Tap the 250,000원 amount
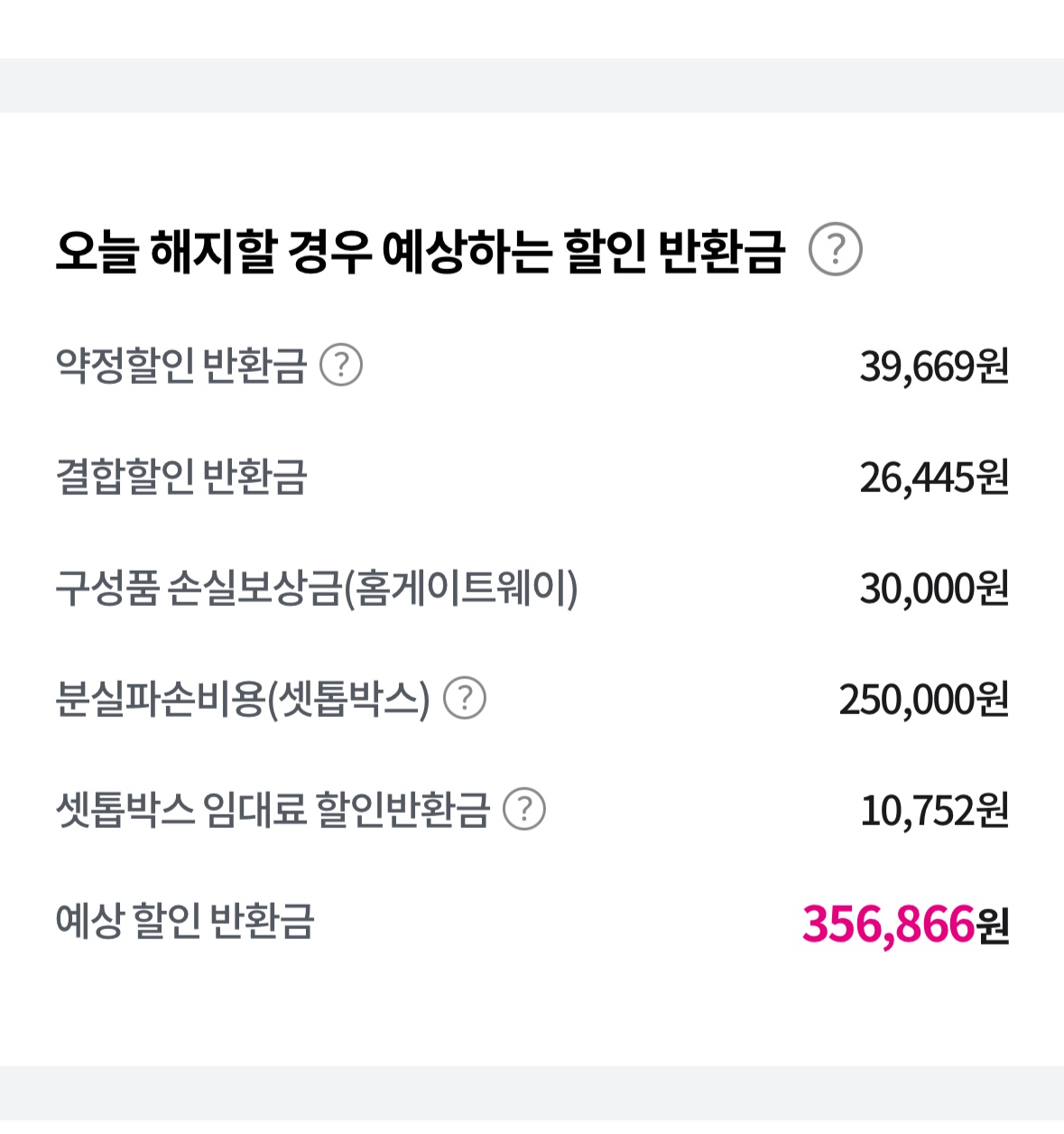Viewport: 1064px width, 1134px height. 924,700
